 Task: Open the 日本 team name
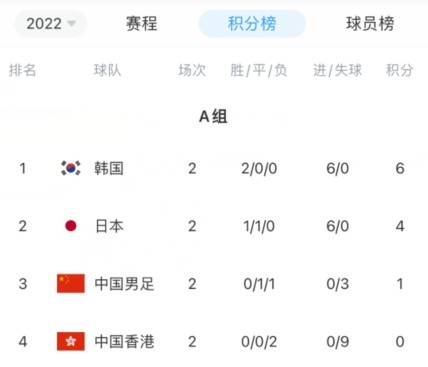click(109, 226)
